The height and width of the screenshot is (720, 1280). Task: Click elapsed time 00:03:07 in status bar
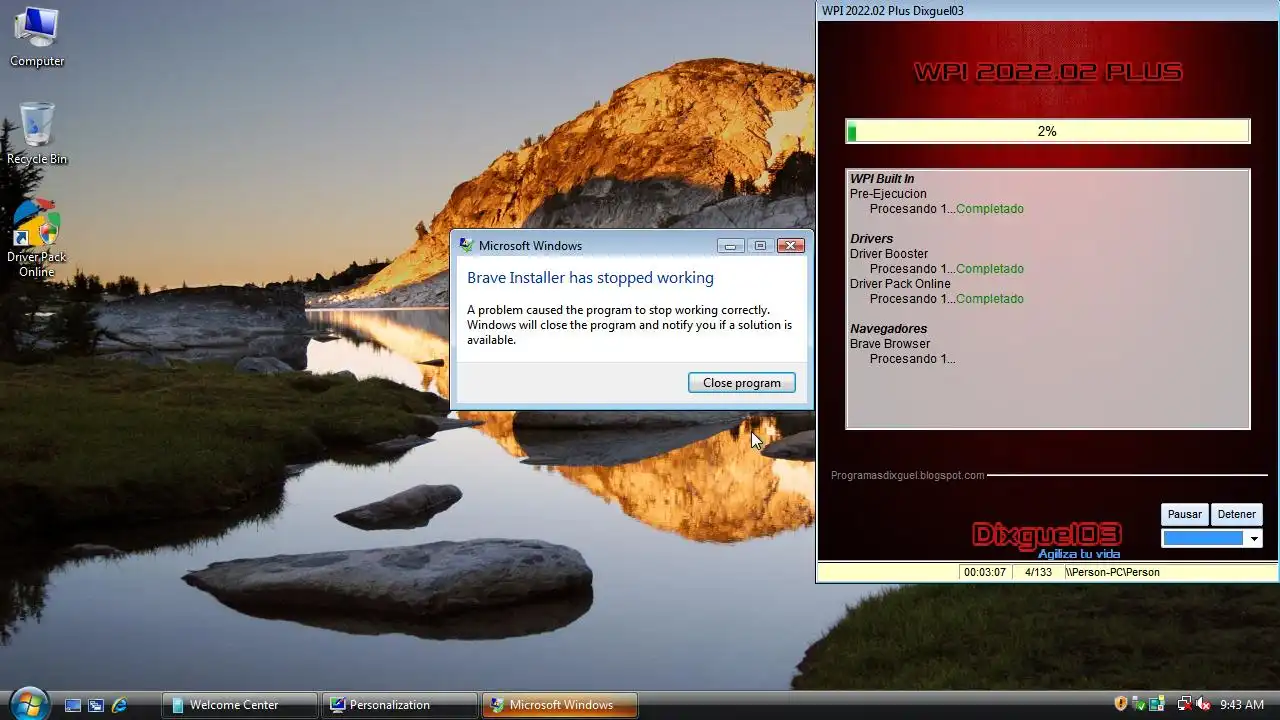(x=985, y=572)
